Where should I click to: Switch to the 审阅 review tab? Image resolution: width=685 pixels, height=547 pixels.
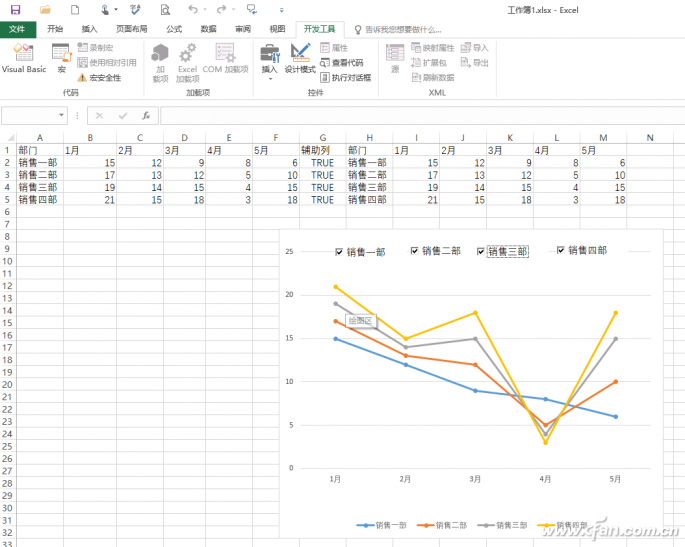pos(243,29)
